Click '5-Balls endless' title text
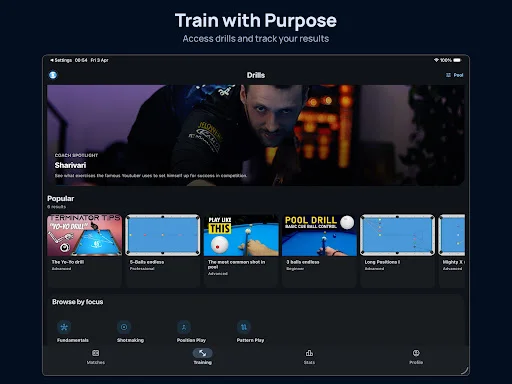Screen dimensions: 512x384 147,262
